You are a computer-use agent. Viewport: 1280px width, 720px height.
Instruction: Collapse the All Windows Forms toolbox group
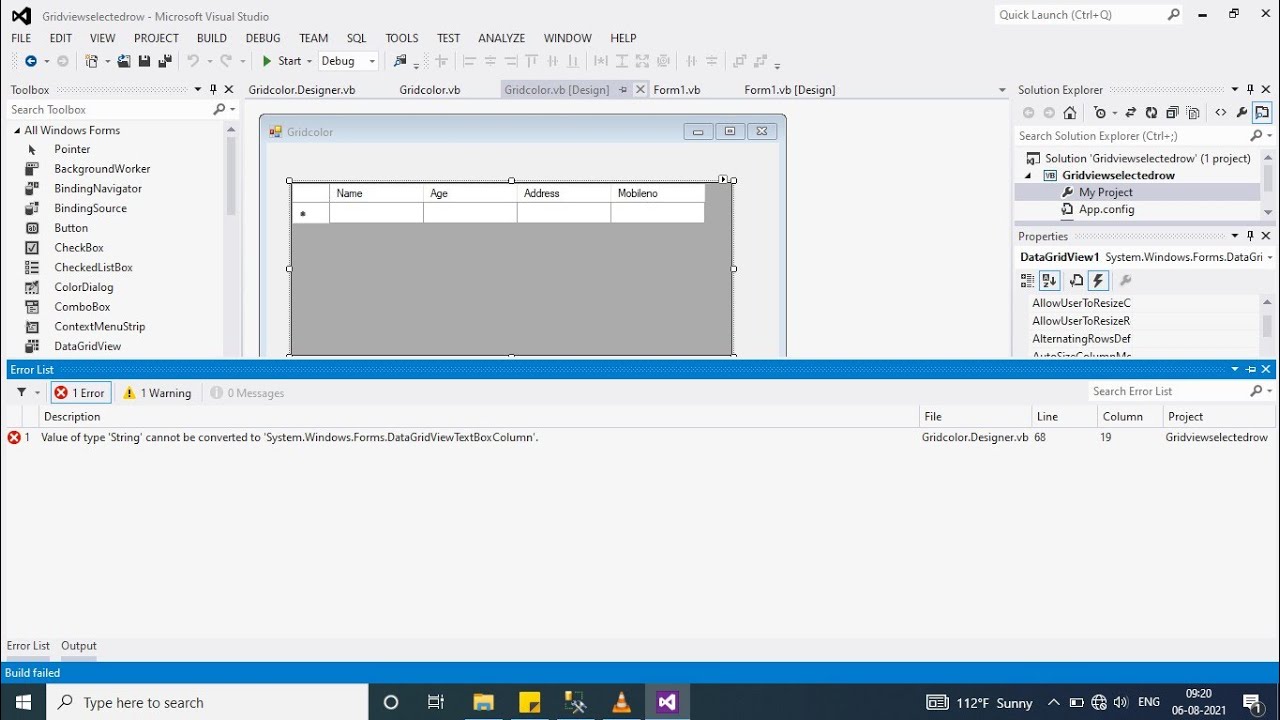pos(17,130)
